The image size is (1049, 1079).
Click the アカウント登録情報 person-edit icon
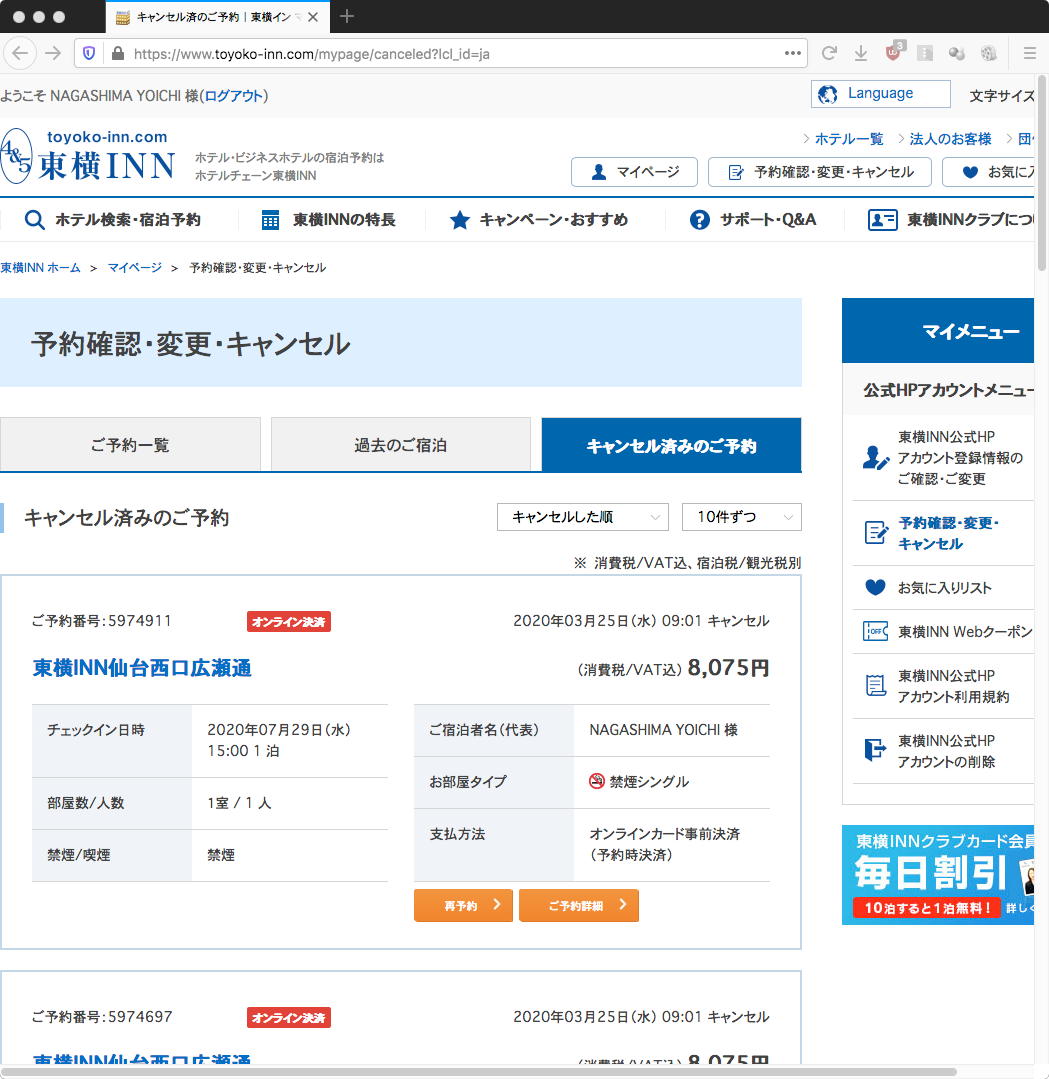(x=875, y=458)
